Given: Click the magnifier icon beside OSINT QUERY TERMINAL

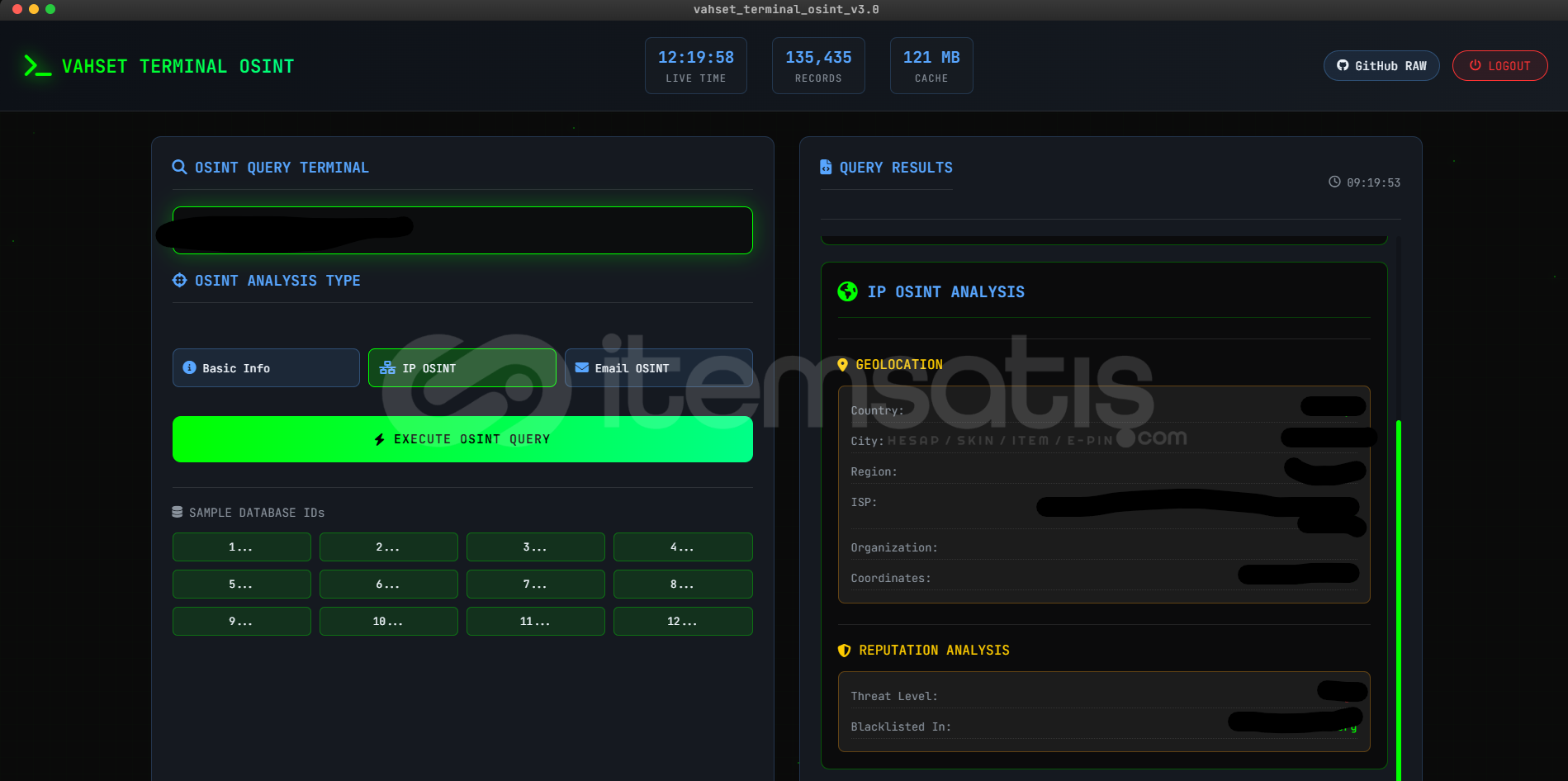Looking at the screenshot, I should pyautogui.click(x=179, y=167).
